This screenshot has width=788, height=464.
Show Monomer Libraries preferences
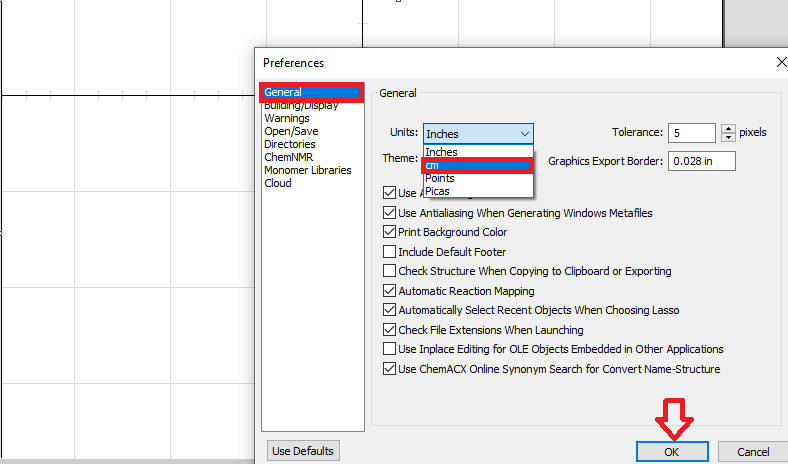tap(308, 170)
